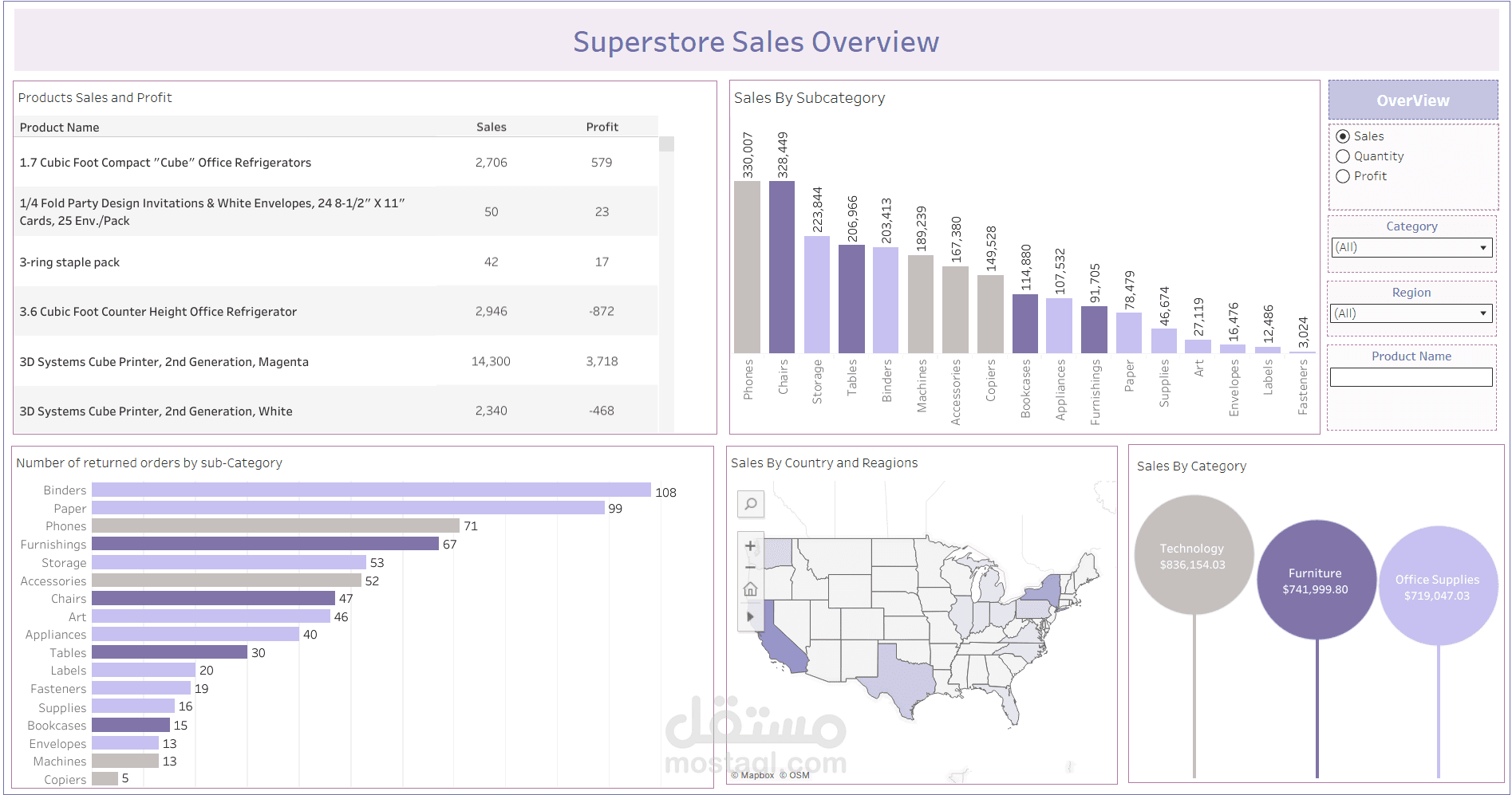The image size is (1512, 795).
Task: Click the product table scrollbar thumb
Action: coord(666,144)
